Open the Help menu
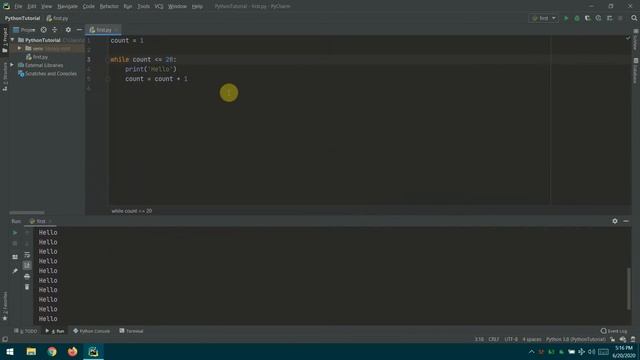The width and height of the screenshot is (640, 360). tap(197, 7)
